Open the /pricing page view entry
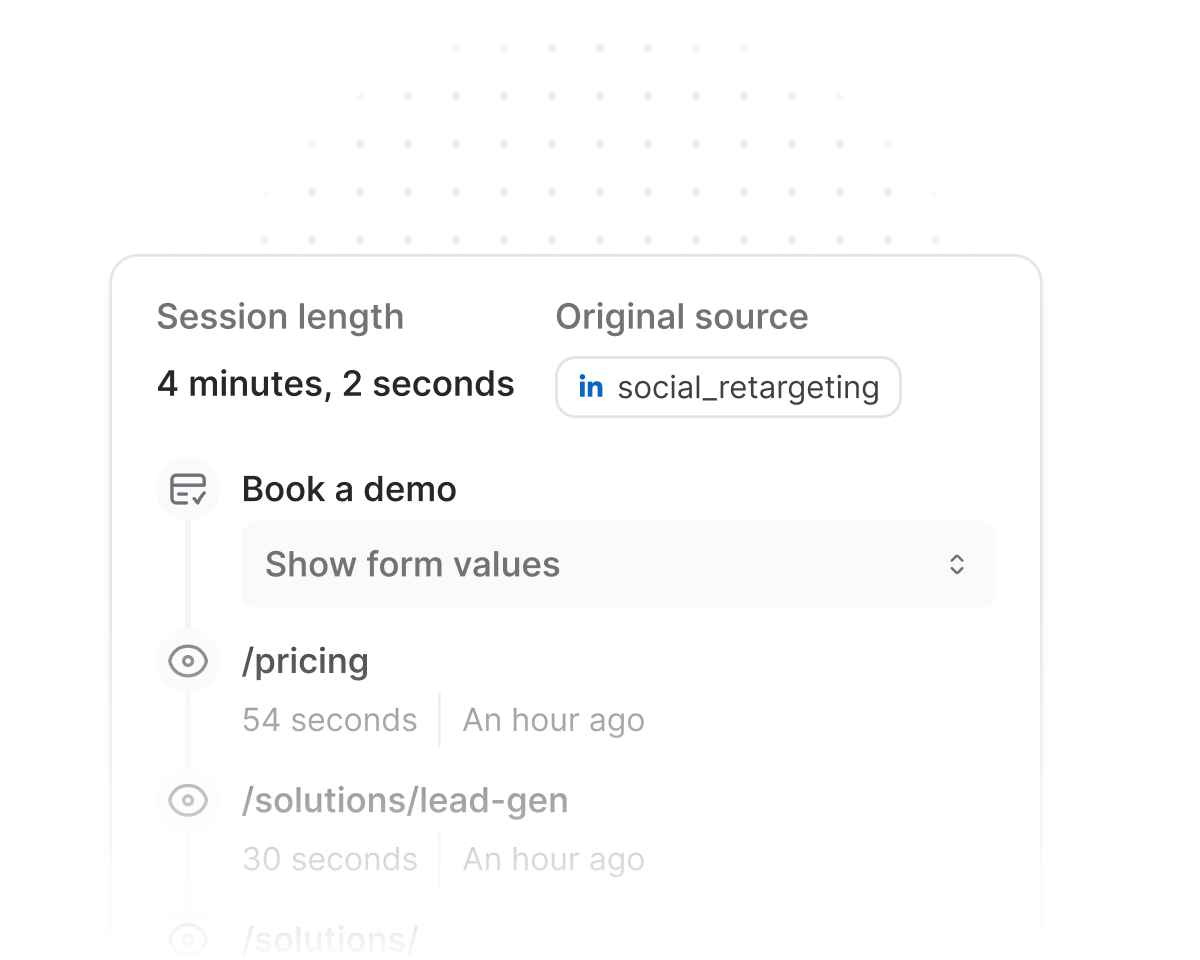 click(x=305, y=661)
